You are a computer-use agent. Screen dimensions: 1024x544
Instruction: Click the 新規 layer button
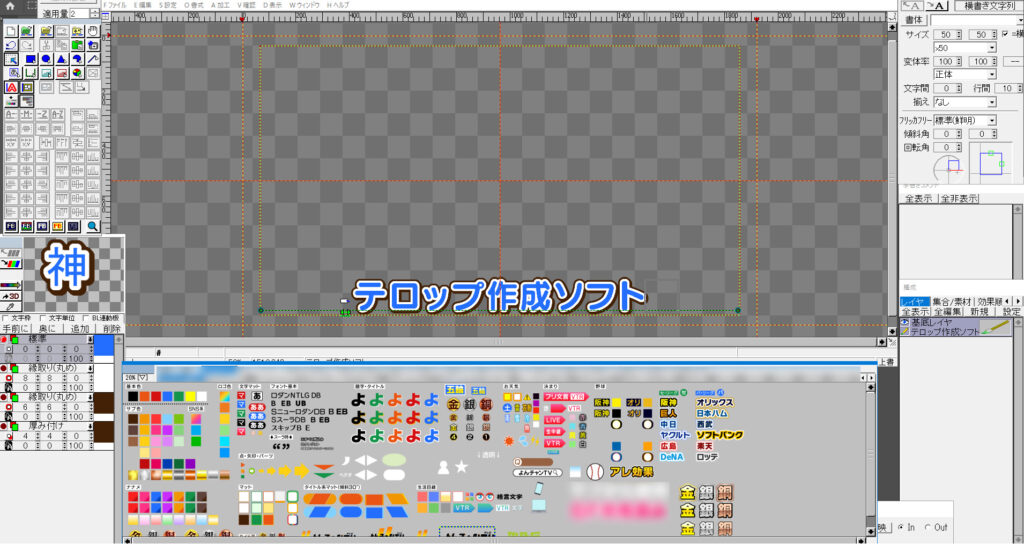tap(979, 312)
